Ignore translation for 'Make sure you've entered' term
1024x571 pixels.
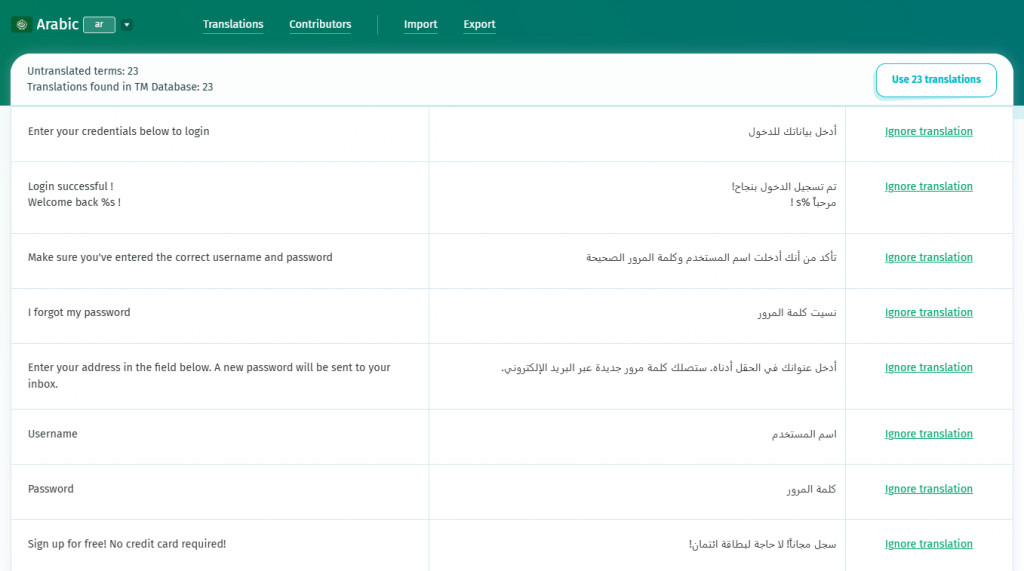pyautogui.click(x=928, y=257)
